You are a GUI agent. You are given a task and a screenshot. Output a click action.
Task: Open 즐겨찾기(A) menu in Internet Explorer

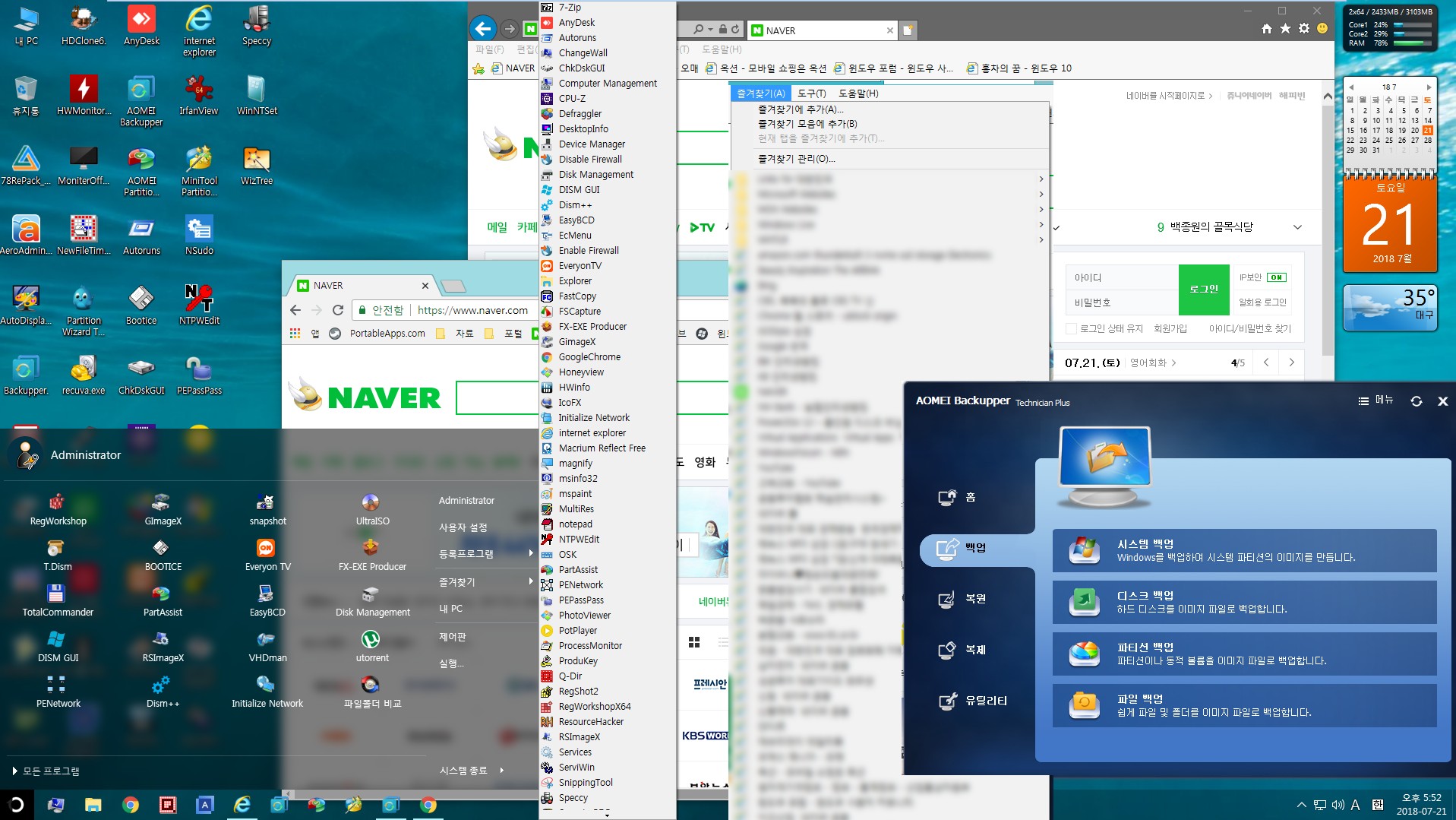click(x=760, y=93)
